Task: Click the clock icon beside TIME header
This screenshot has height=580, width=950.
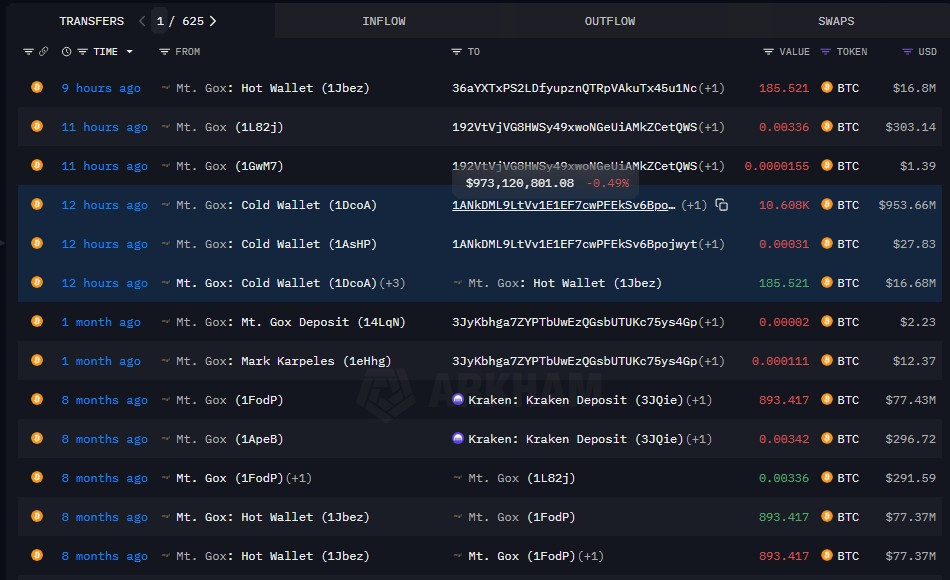Action: 67,52
